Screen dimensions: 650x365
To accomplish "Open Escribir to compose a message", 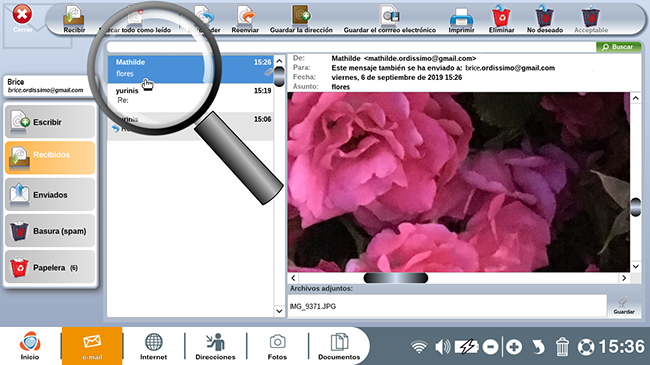I will coord(50,122).
